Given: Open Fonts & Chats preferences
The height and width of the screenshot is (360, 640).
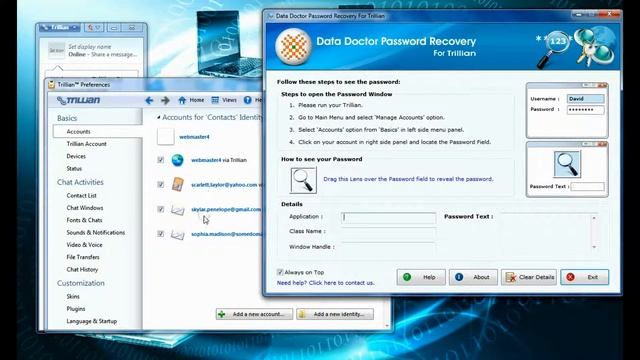Looking at the screenshot, I should pos(84,220).
